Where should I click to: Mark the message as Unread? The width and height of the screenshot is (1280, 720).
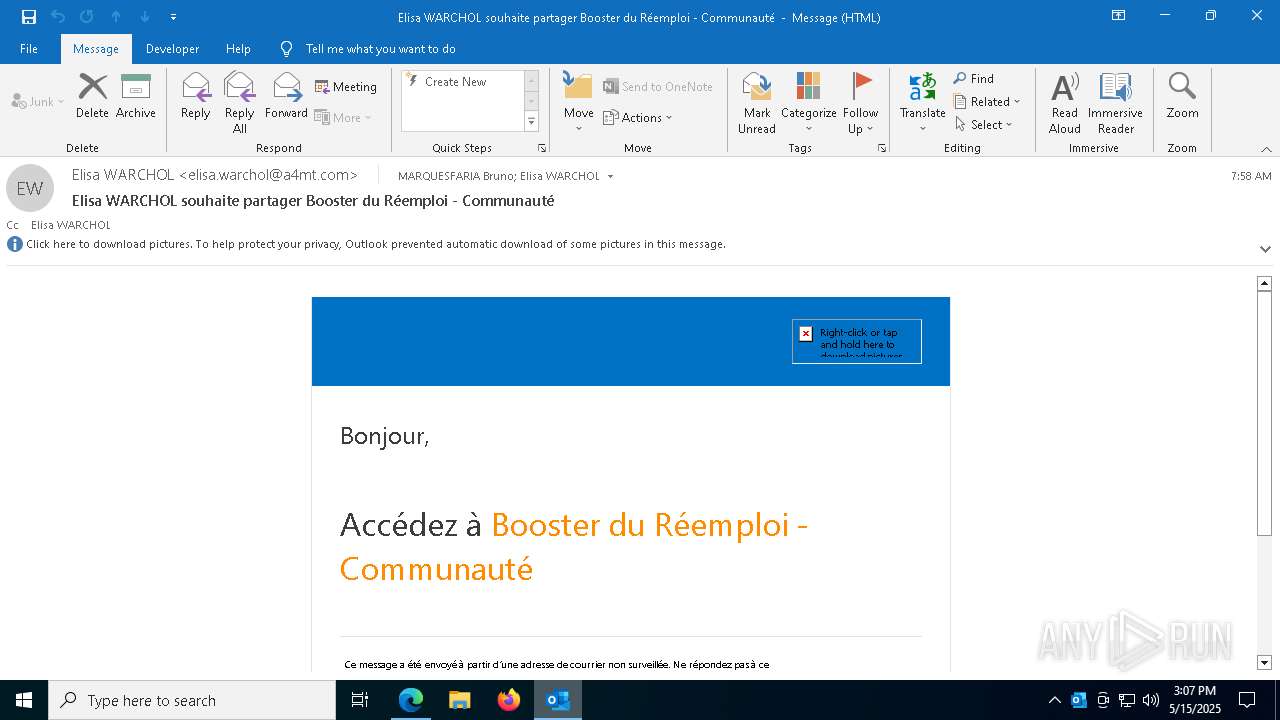coord(757,102)
